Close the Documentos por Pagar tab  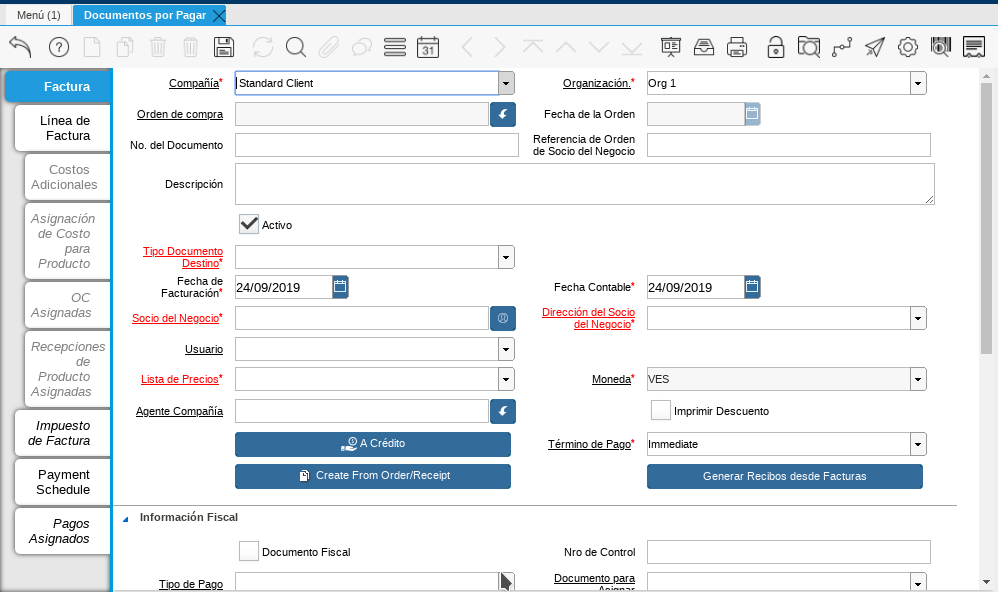[218, 15]
